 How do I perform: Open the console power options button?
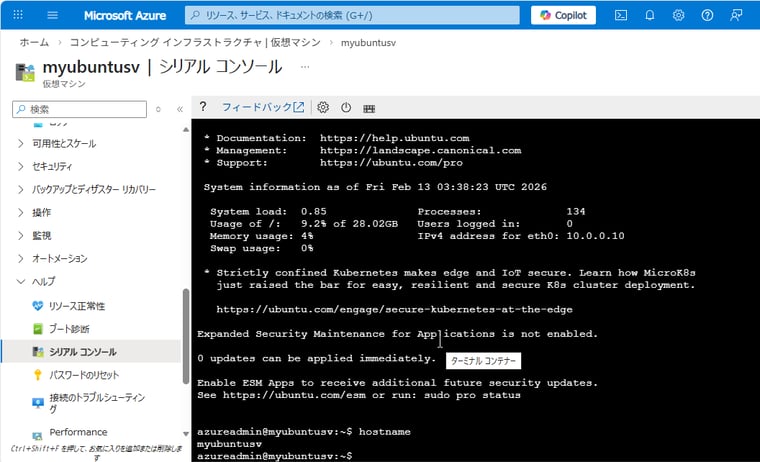(346, 108)
